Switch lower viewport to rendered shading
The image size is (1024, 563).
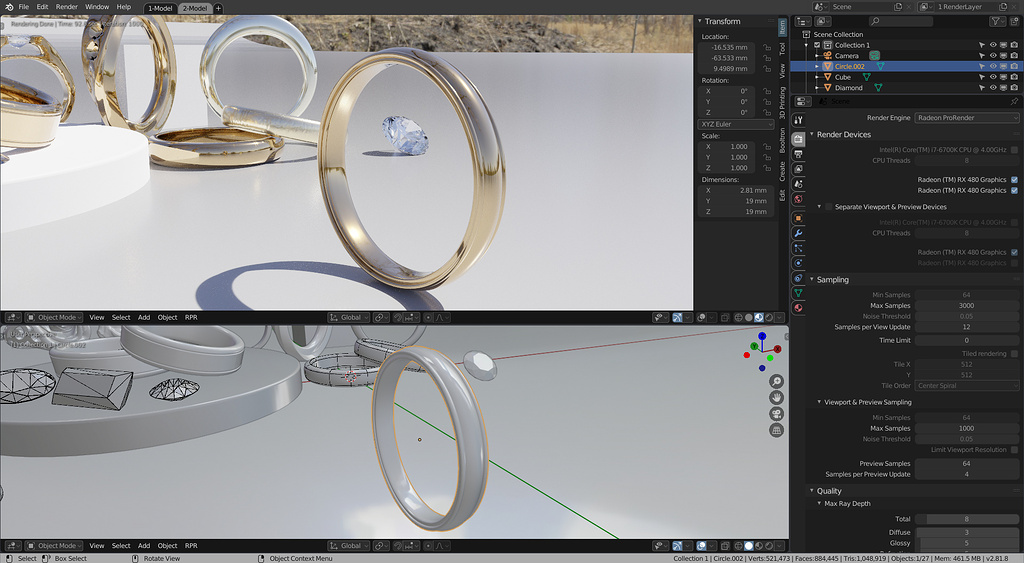769,546
